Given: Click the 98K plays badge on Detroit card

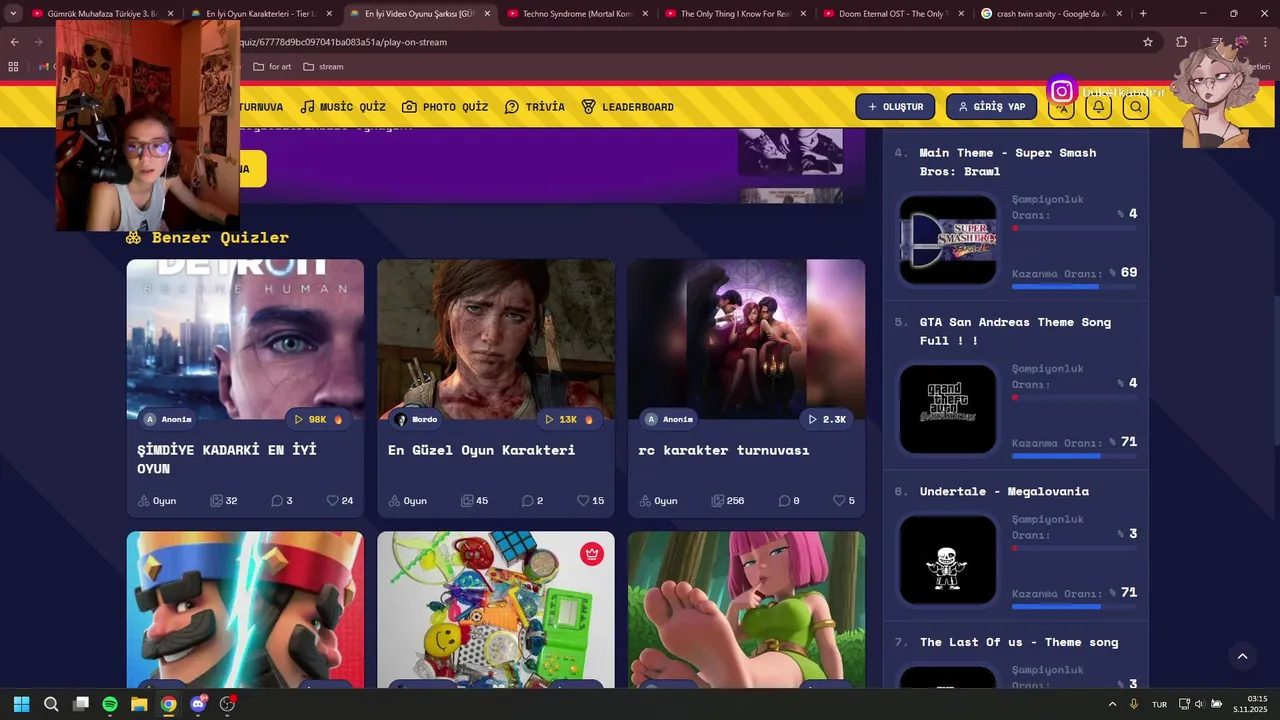Looking at the screenshot, I should point(319,419).
